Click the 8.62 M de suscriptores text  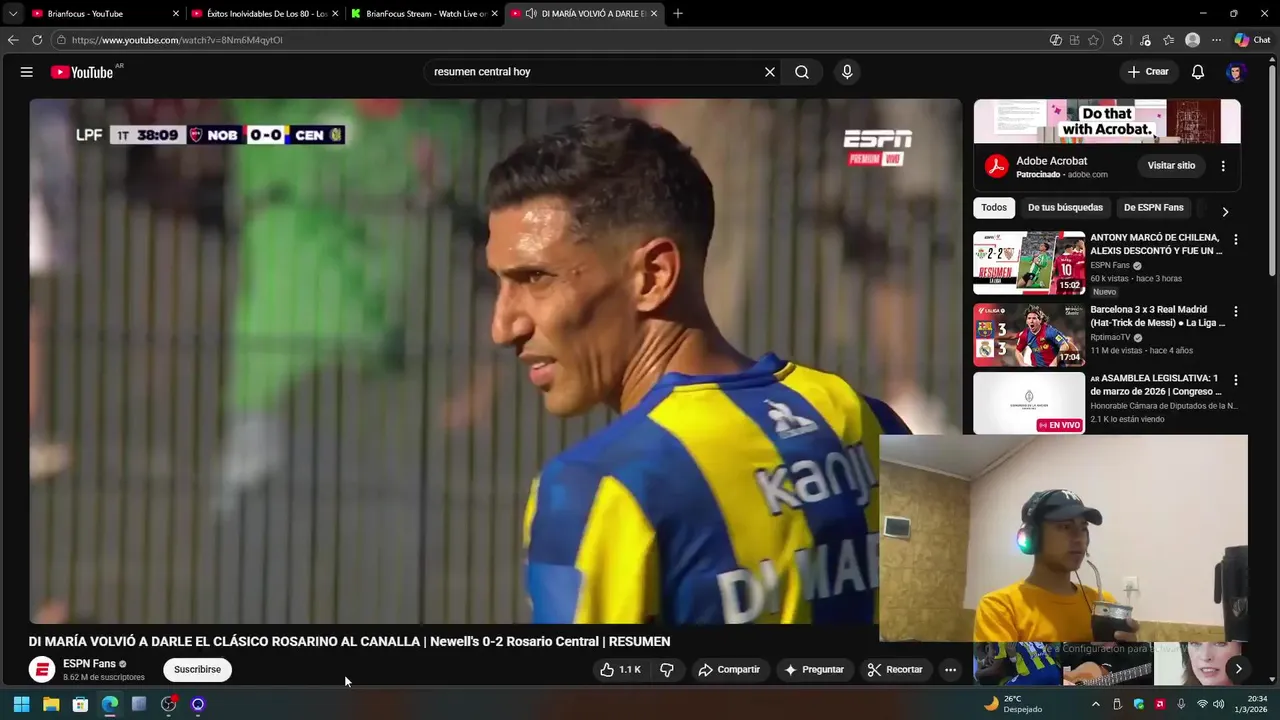point(104,678)
